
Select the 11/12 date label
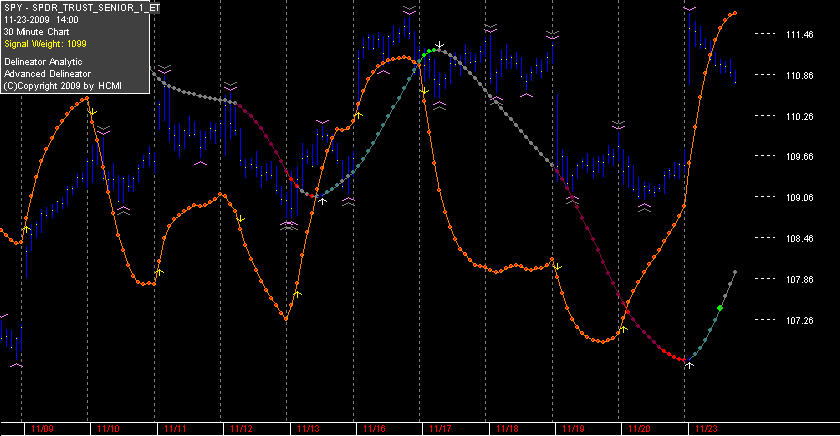(x=241, y=429)
